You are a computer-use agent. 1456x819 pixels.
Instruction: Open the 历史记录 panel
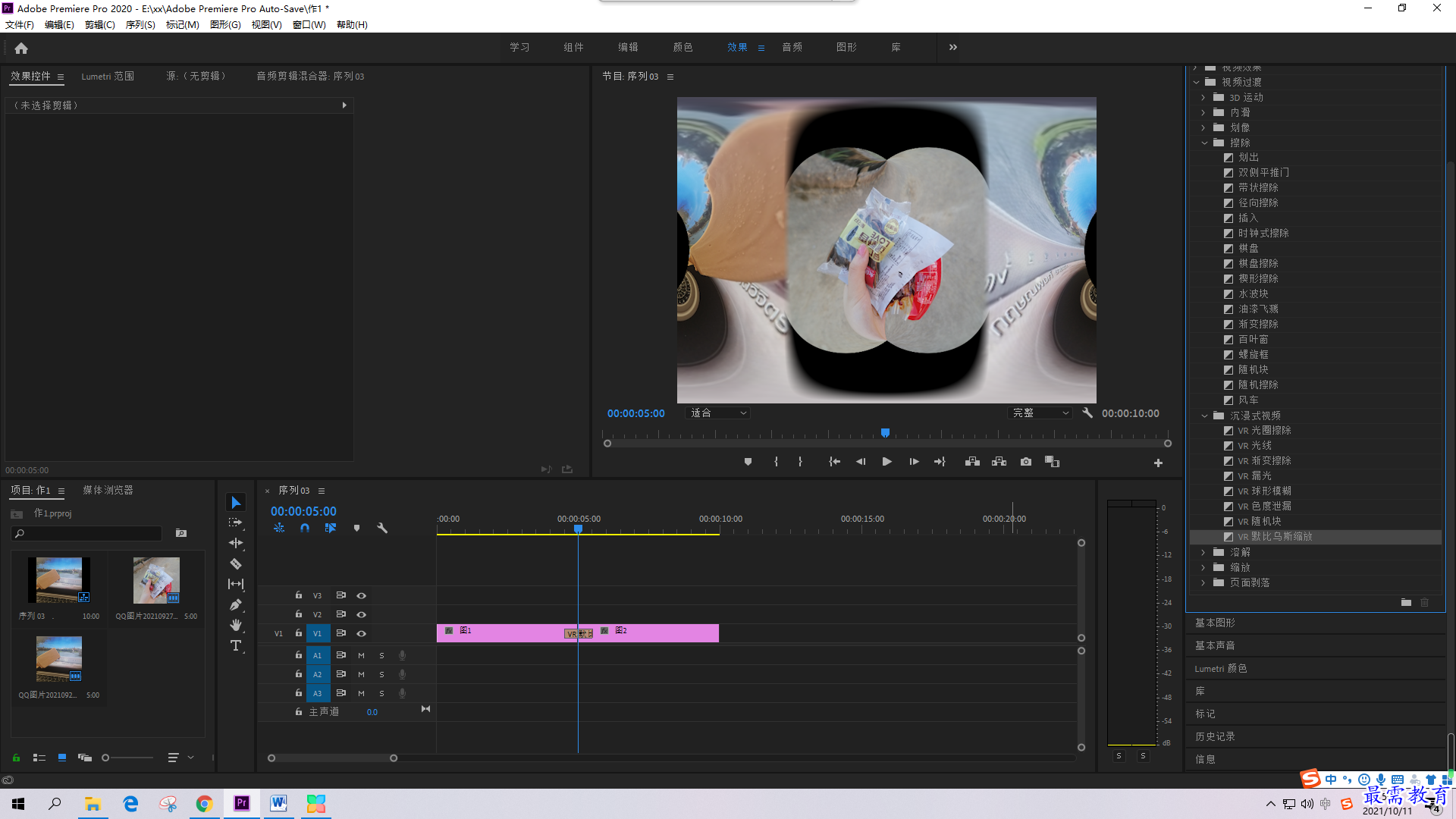1215,736
